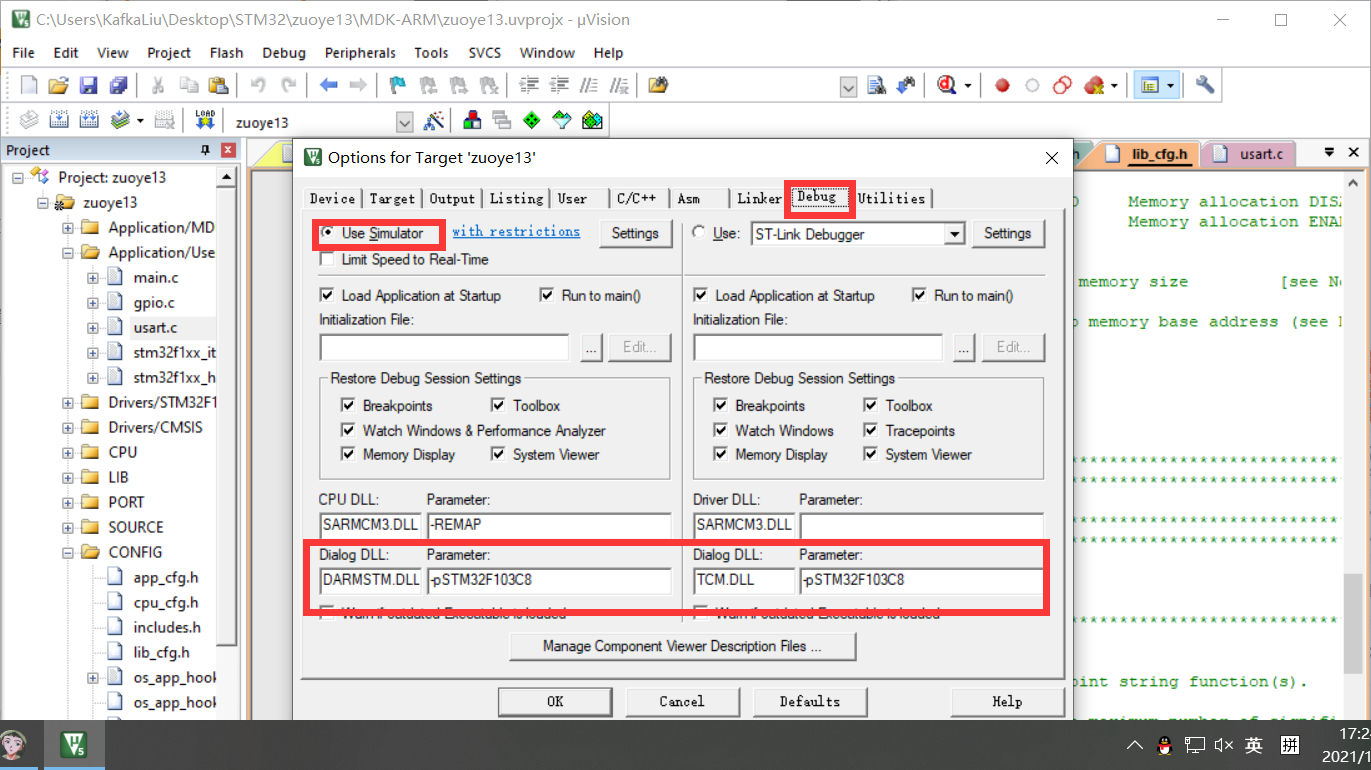Indent selected lines via toolbar icon
Viewport: 1371px width, 770px height.
click(x=530, y=86)
